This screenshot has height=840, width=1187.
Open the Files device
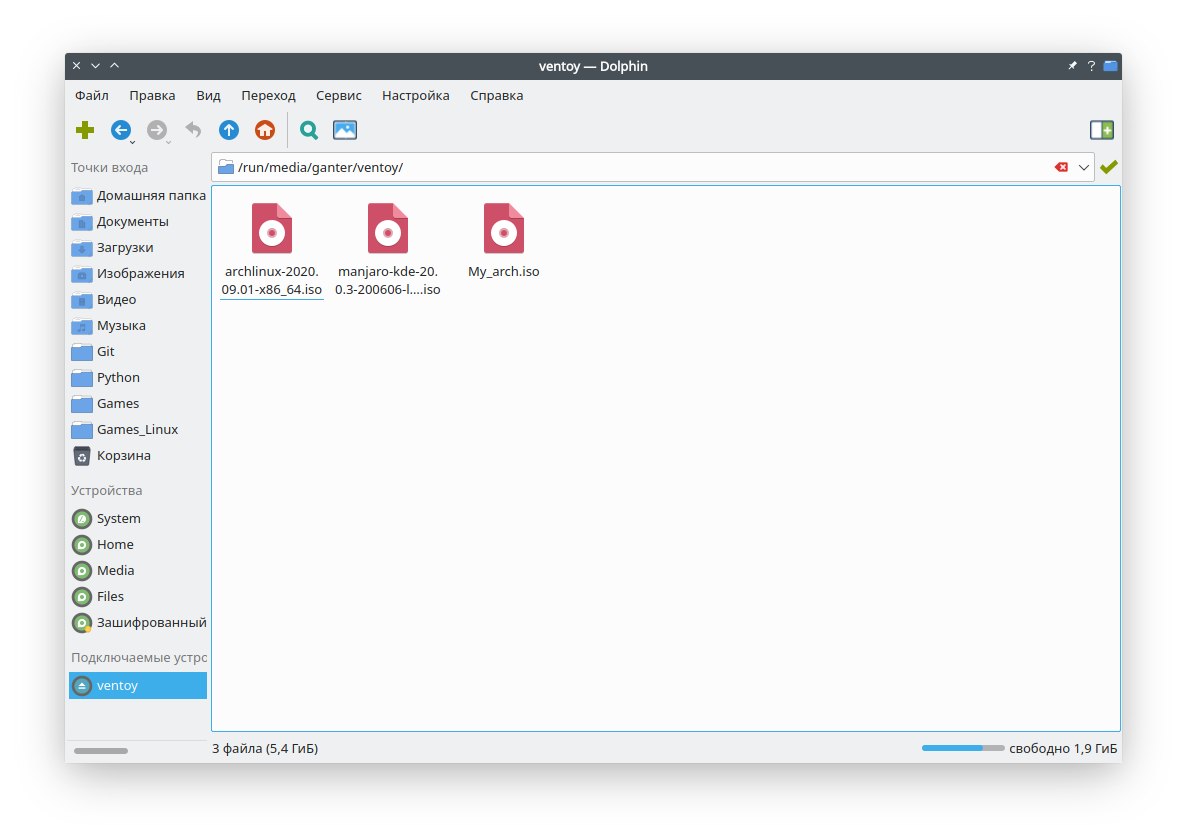[138, 596]
